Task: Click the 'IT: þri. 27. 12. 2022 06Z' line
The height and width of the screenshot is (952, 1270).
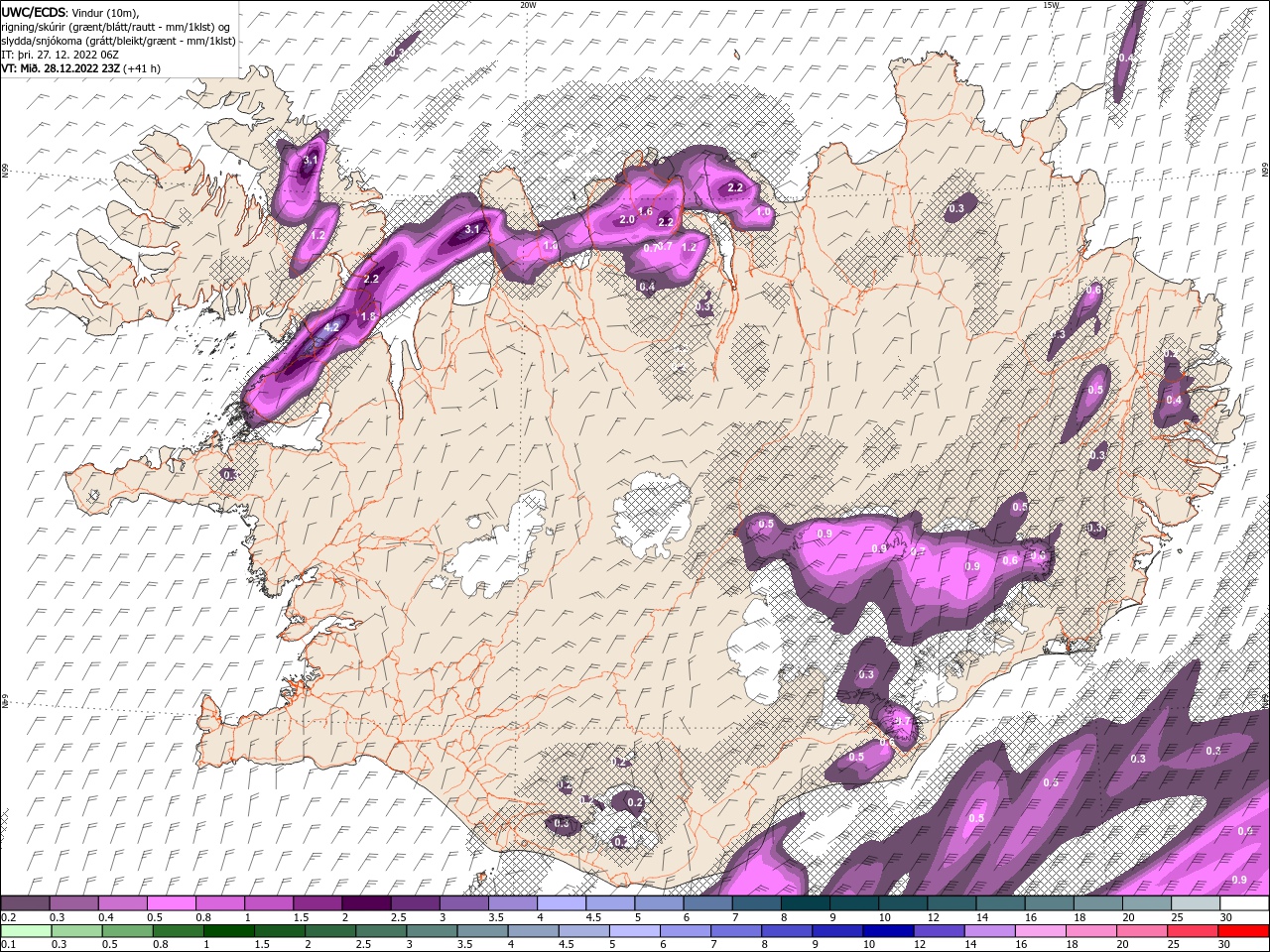Action: pos(60,55)
